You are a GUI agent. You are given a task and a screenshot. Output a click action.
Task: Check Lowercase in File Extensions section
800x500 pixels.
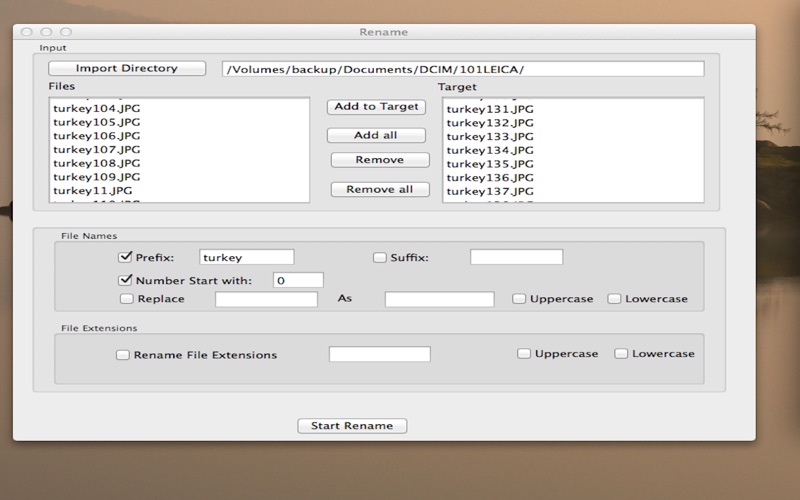[x=621, y=354]
